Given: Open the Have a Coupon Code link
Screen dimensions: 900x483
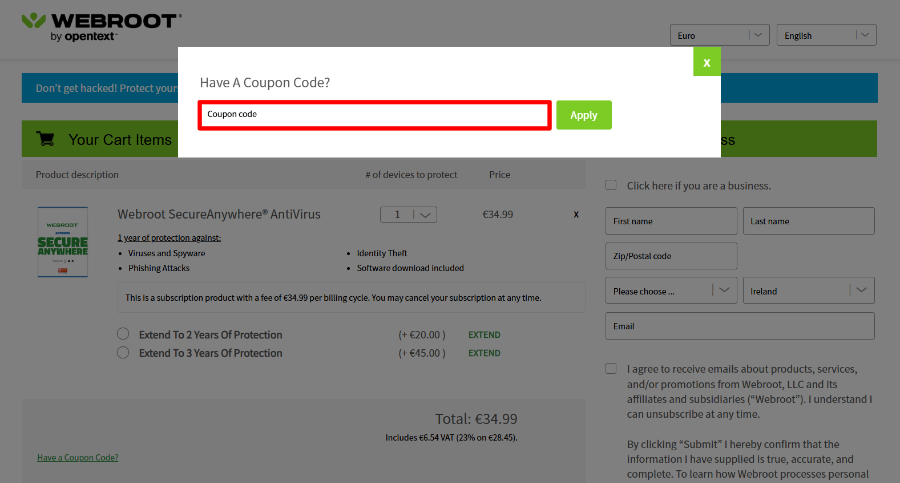Looking at the screenshot, I should point(77,458).
